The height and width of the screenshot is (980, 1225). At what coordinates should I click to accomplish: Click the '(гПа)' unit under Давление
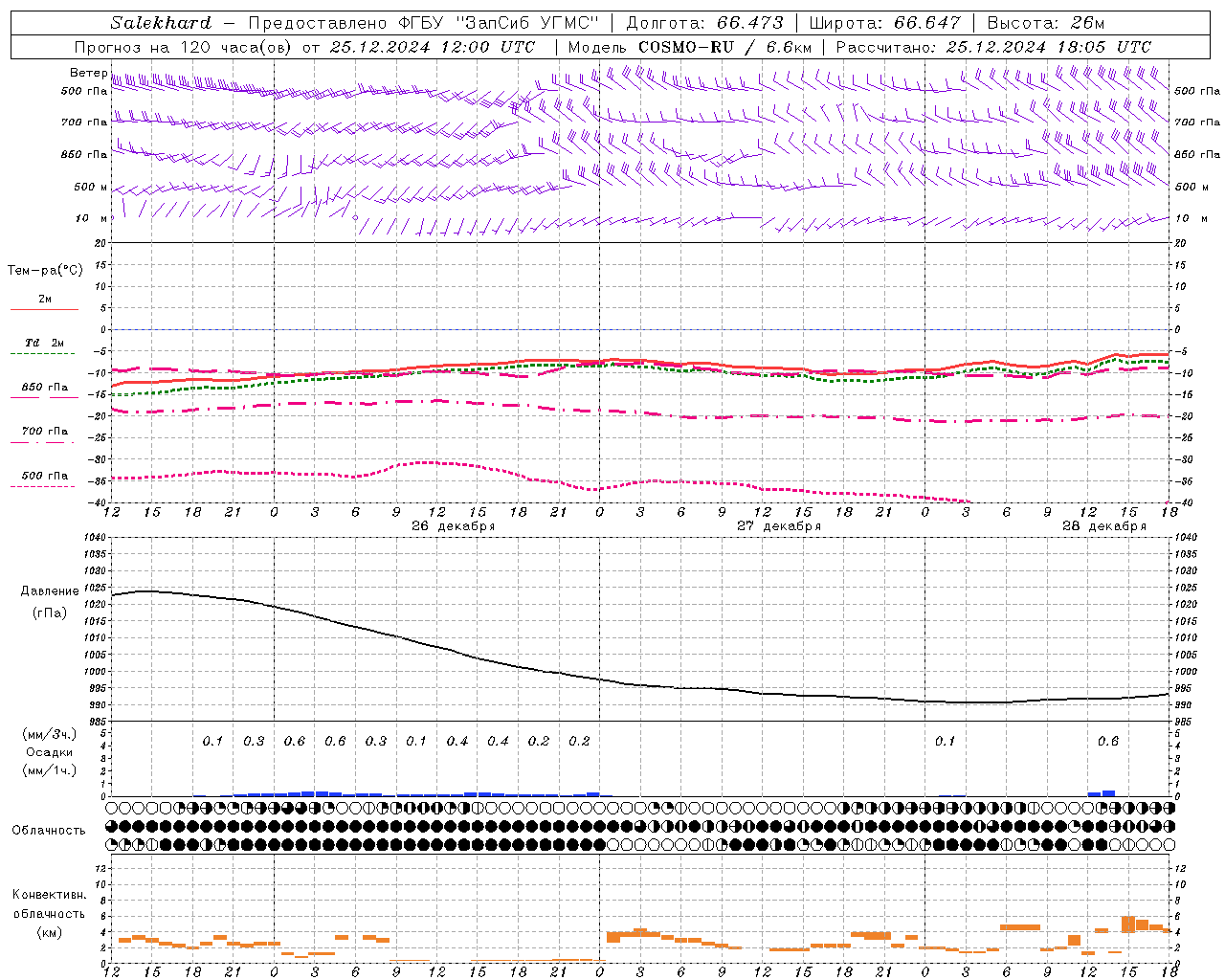coord(50,613)
